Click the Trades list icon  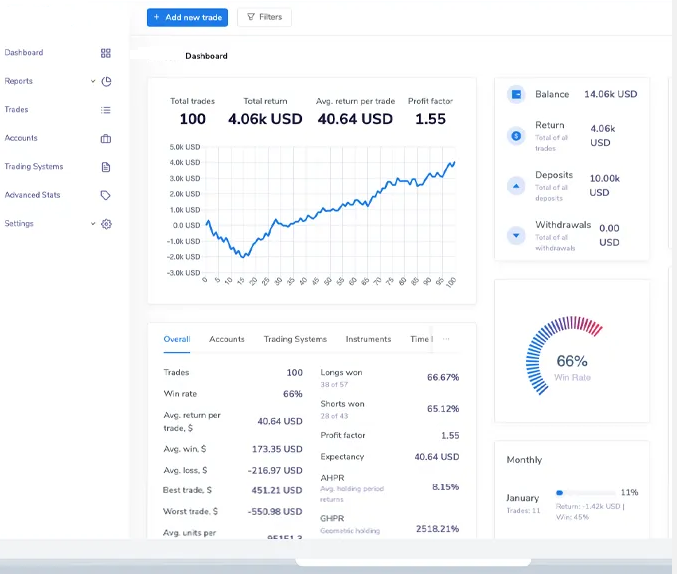106,110
